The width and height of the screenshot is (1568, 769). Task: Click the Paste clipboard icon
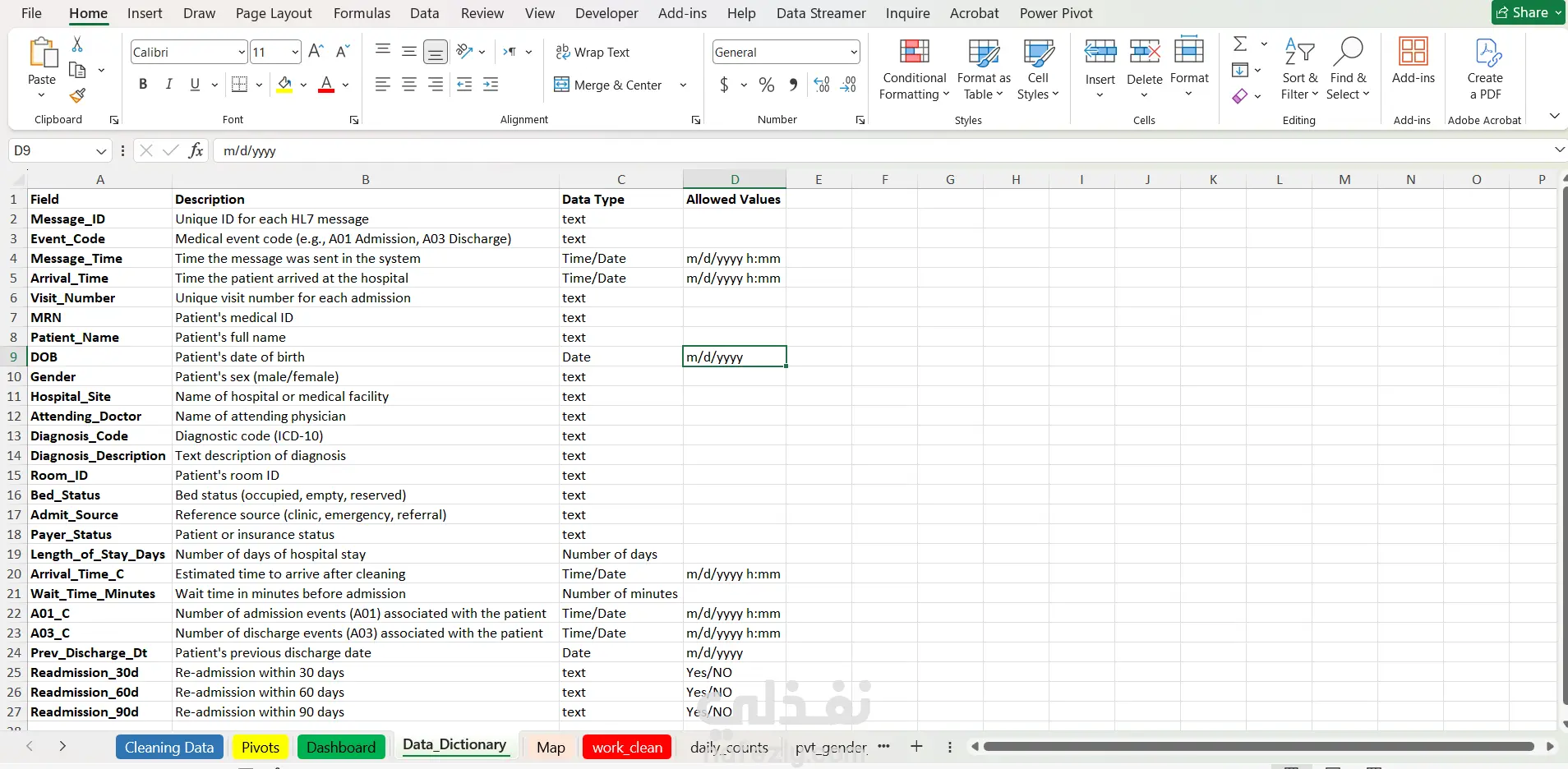(x=42, y=53)
